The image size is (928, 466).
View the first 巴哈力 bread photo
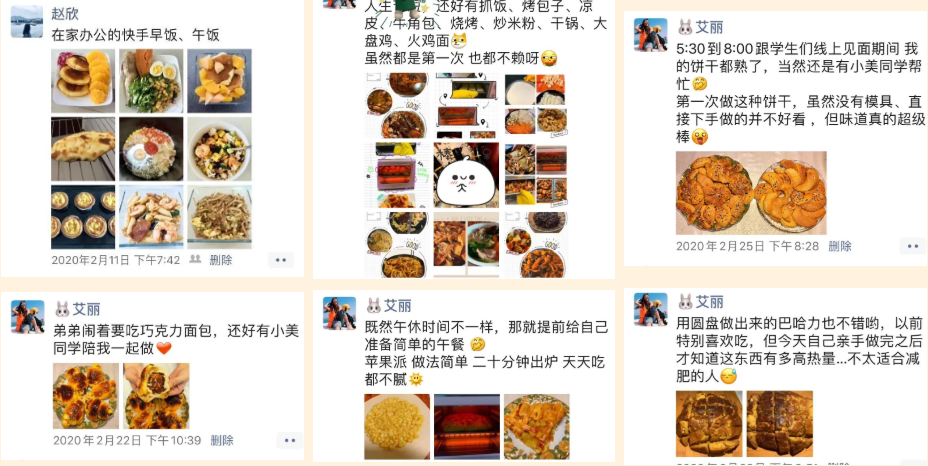(709, 423)
